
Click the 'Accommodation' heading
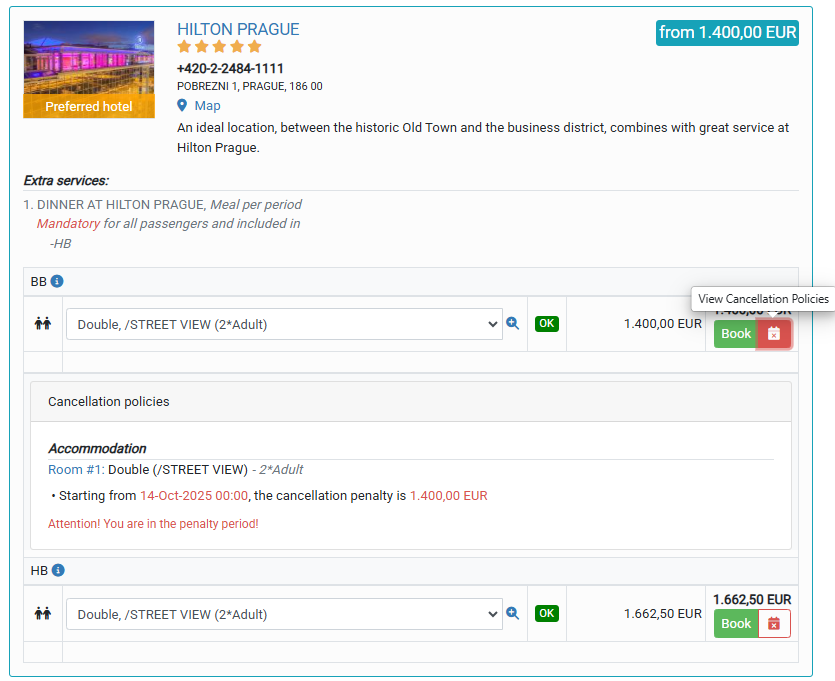[x=97, y=448]
